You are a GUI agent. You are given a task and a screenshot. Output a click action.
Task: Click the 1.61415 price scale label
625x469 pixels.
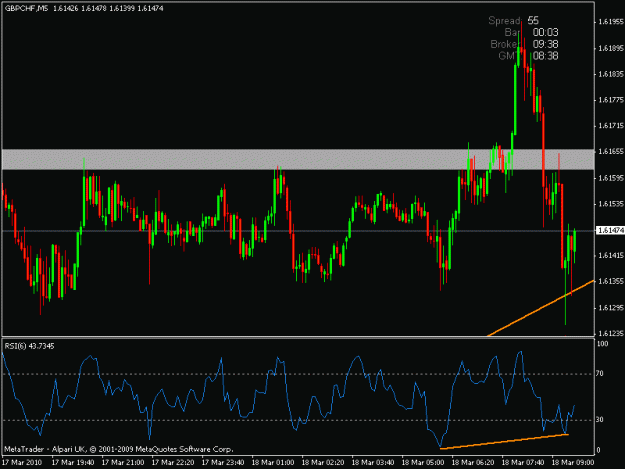pyautogui.click(x=610, y=255)
